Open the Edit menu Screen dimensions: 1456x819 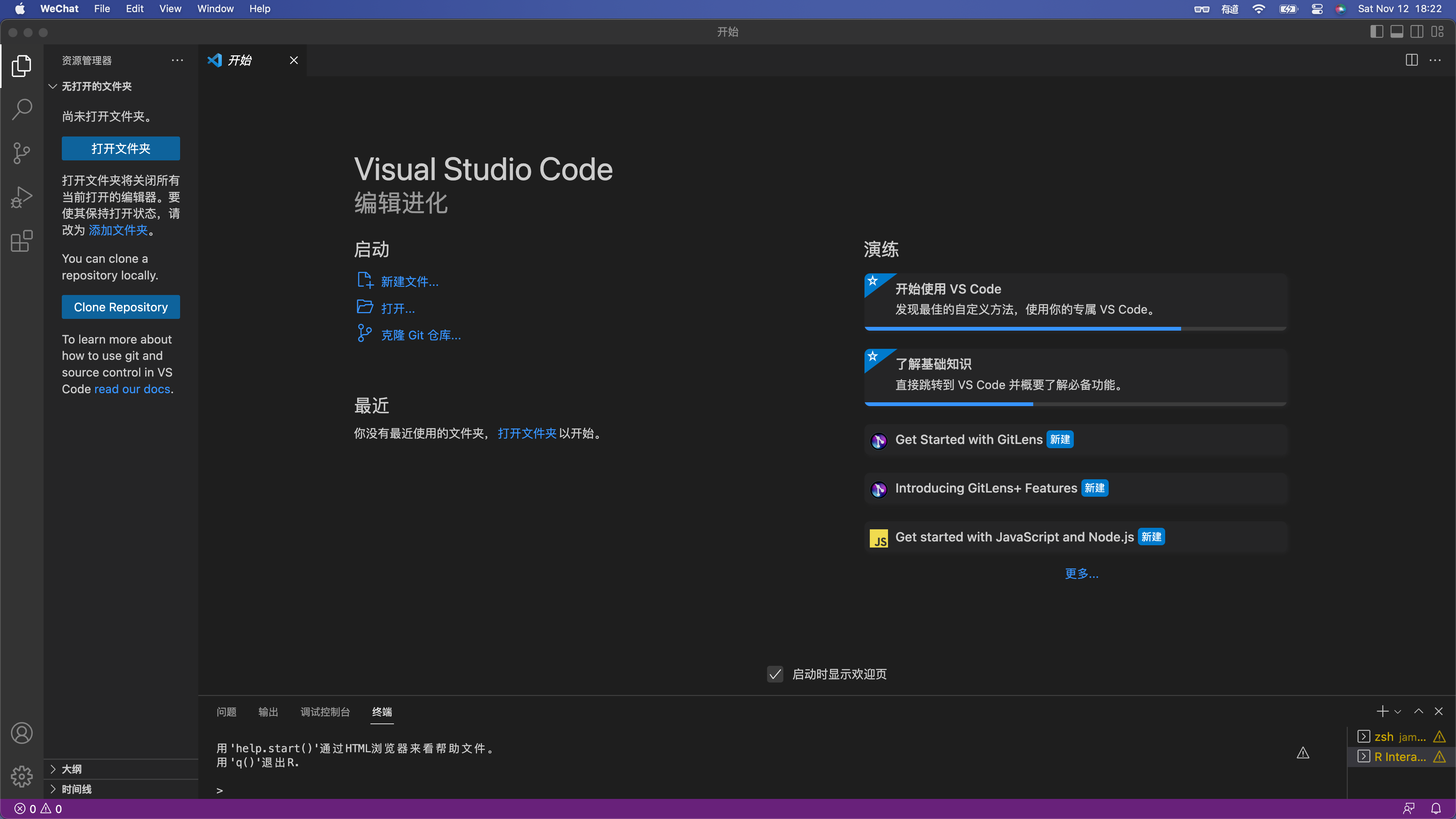(135, 8)
